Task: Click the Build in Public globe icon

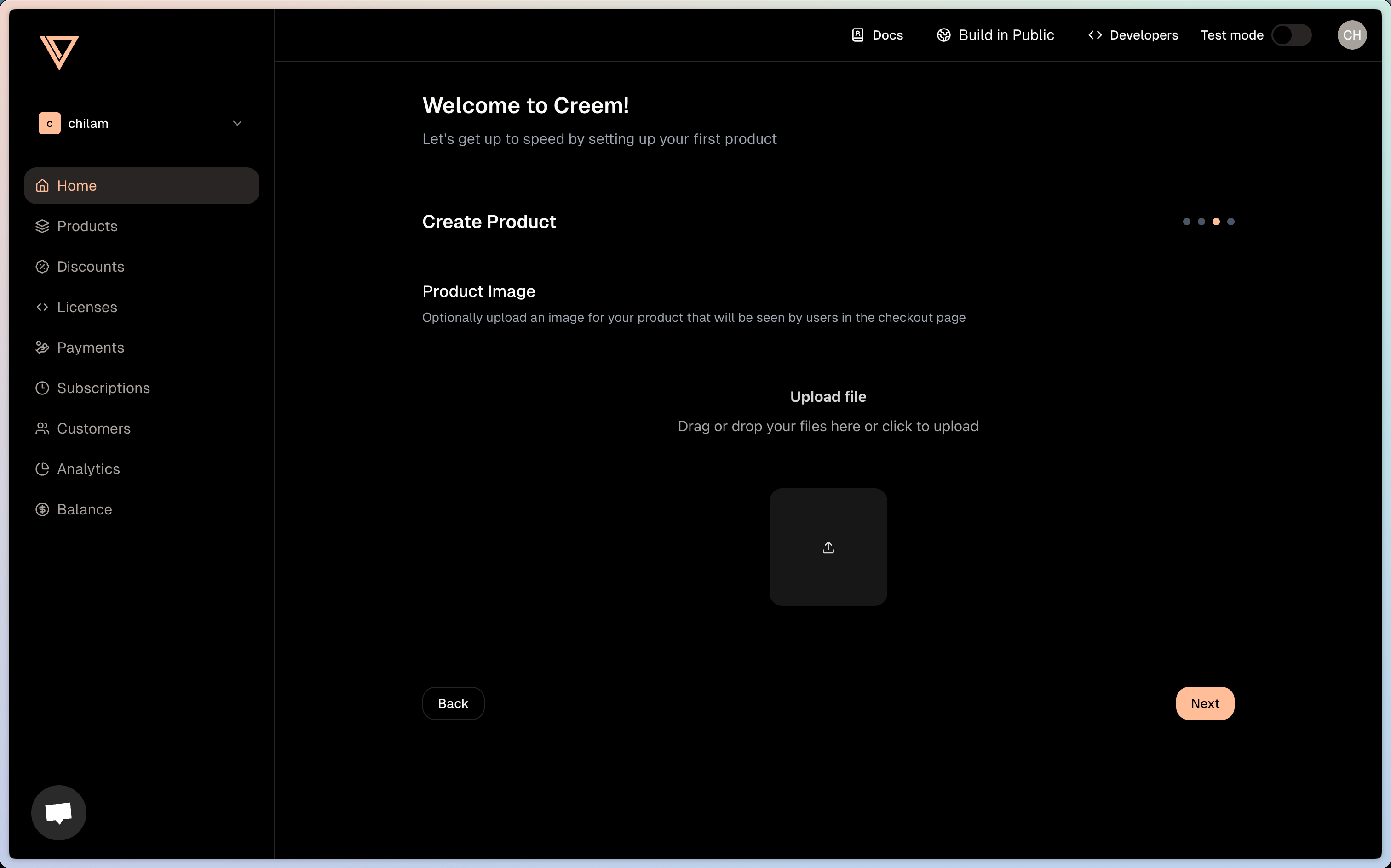Action: [943, 35]
